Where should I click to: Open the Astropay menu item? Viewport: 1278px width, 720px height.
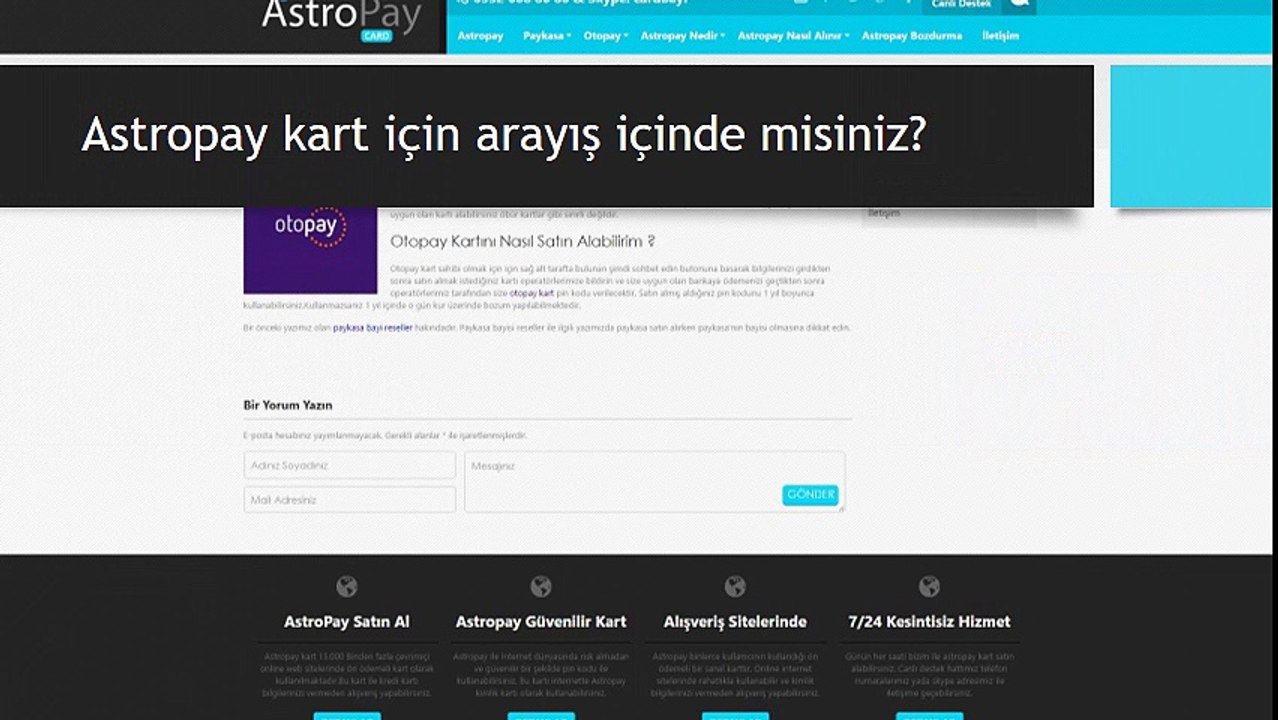point(480,36)
